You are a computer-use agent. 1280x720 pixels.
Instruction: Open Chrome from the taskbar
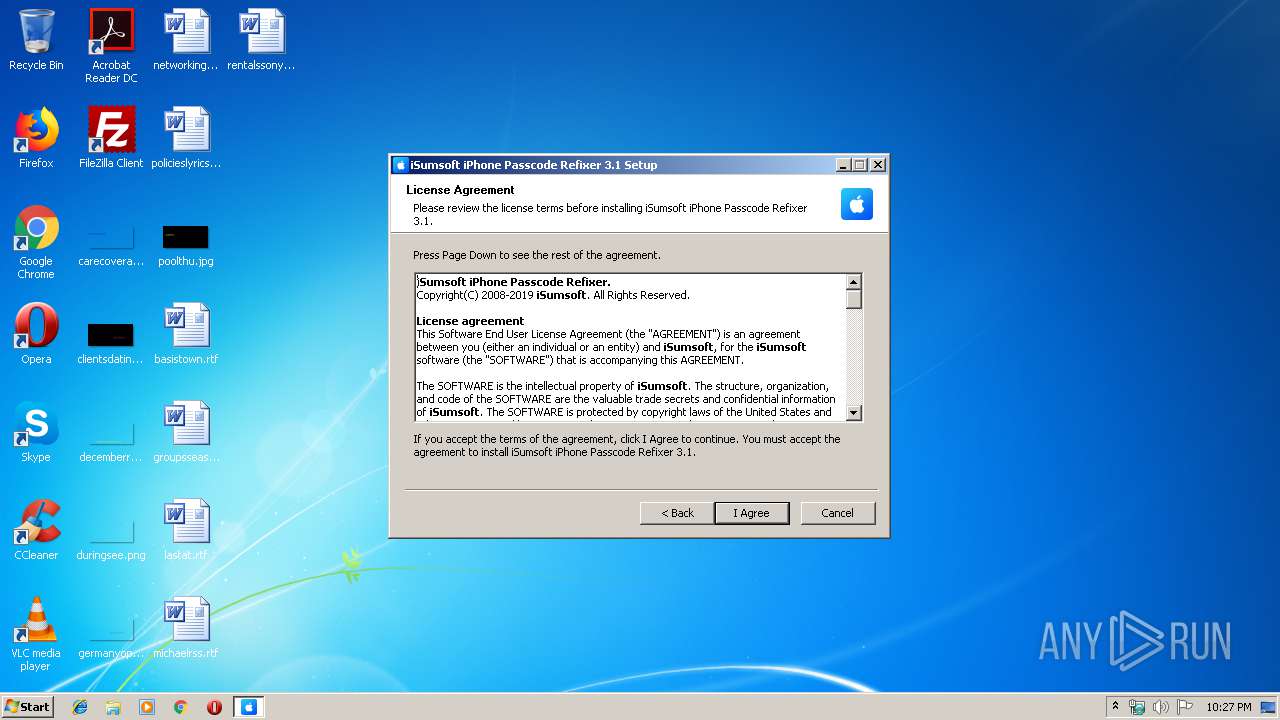[181, 707]
